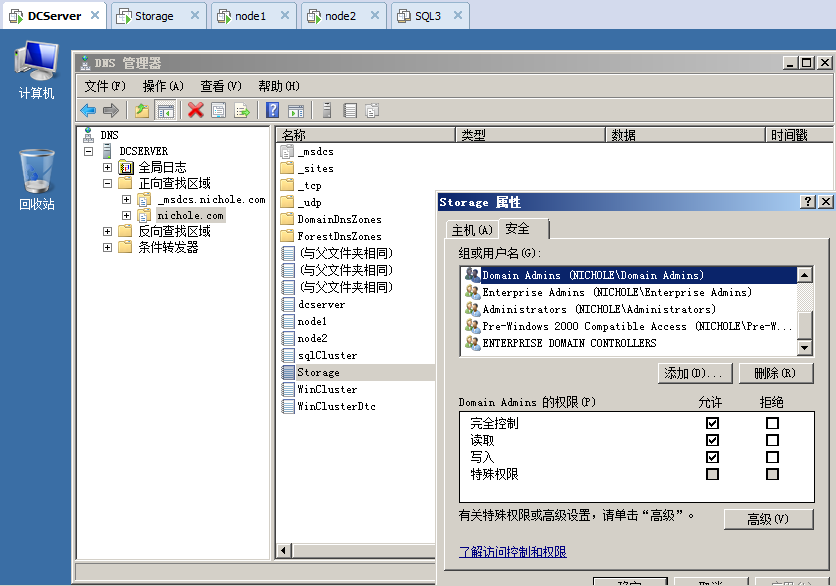Uncheck the 允许 checkbox for 读取
This screenshot has height=586, width=836.
(712, 440)
